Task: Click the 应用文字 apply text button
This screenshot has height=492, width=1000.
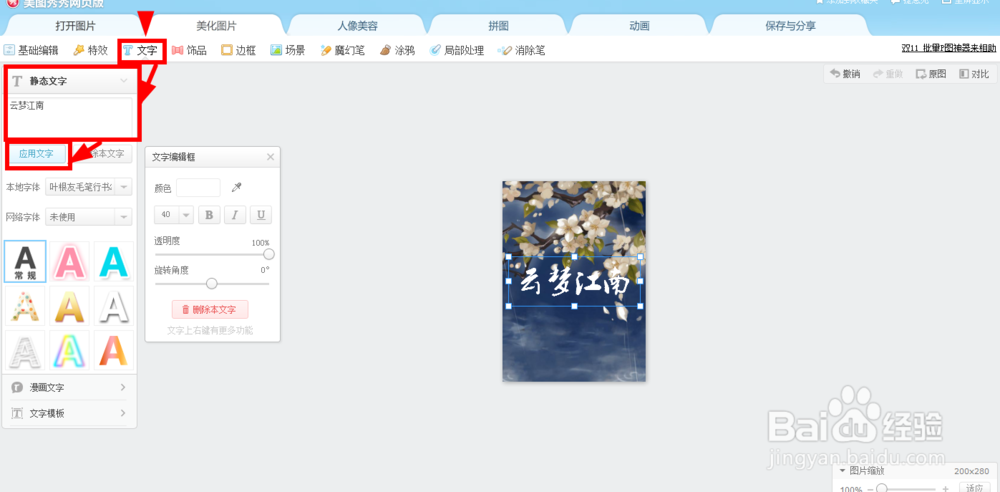Action: (x=36, y=154)
